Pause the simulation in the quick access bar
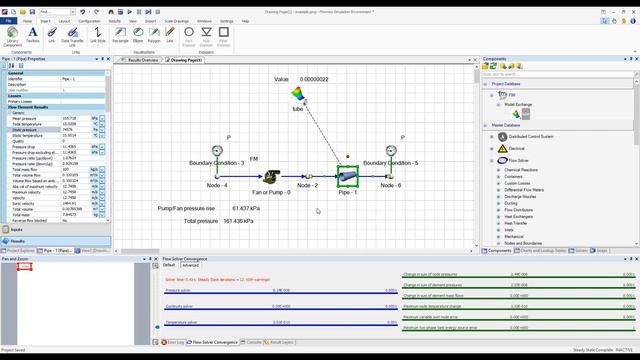The image size is (640, 360). click(x=139, y=12)
